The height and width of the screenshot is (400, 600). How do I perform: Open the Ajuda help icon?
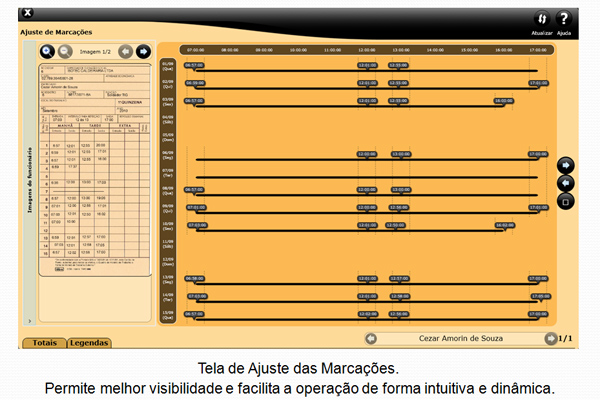tap(564, 19)
